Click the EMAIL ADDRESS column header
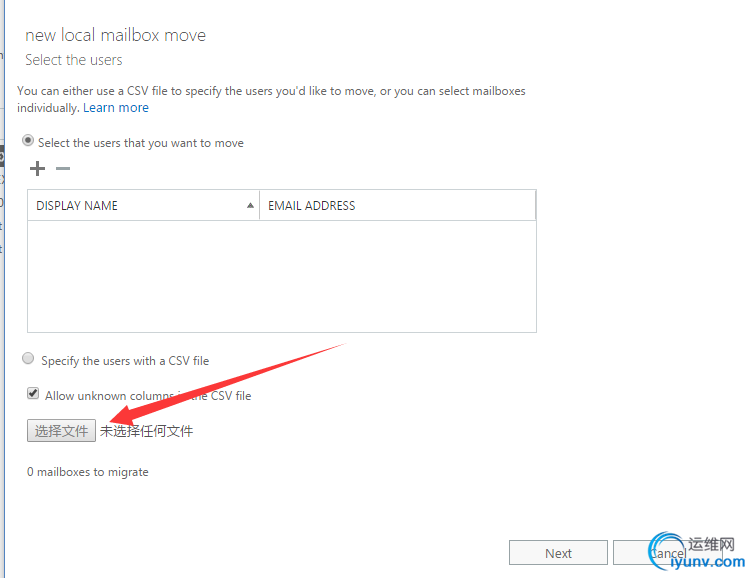 coord(398,205)
